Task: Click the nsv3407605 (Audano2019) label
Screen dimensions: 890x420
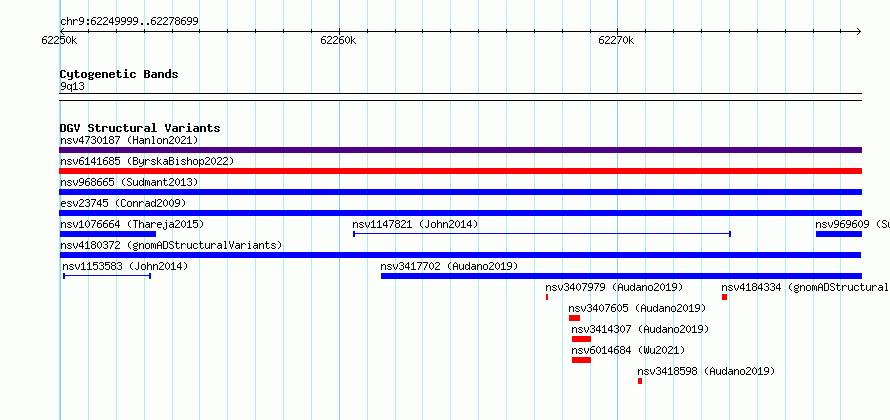Action: point(637,308)
